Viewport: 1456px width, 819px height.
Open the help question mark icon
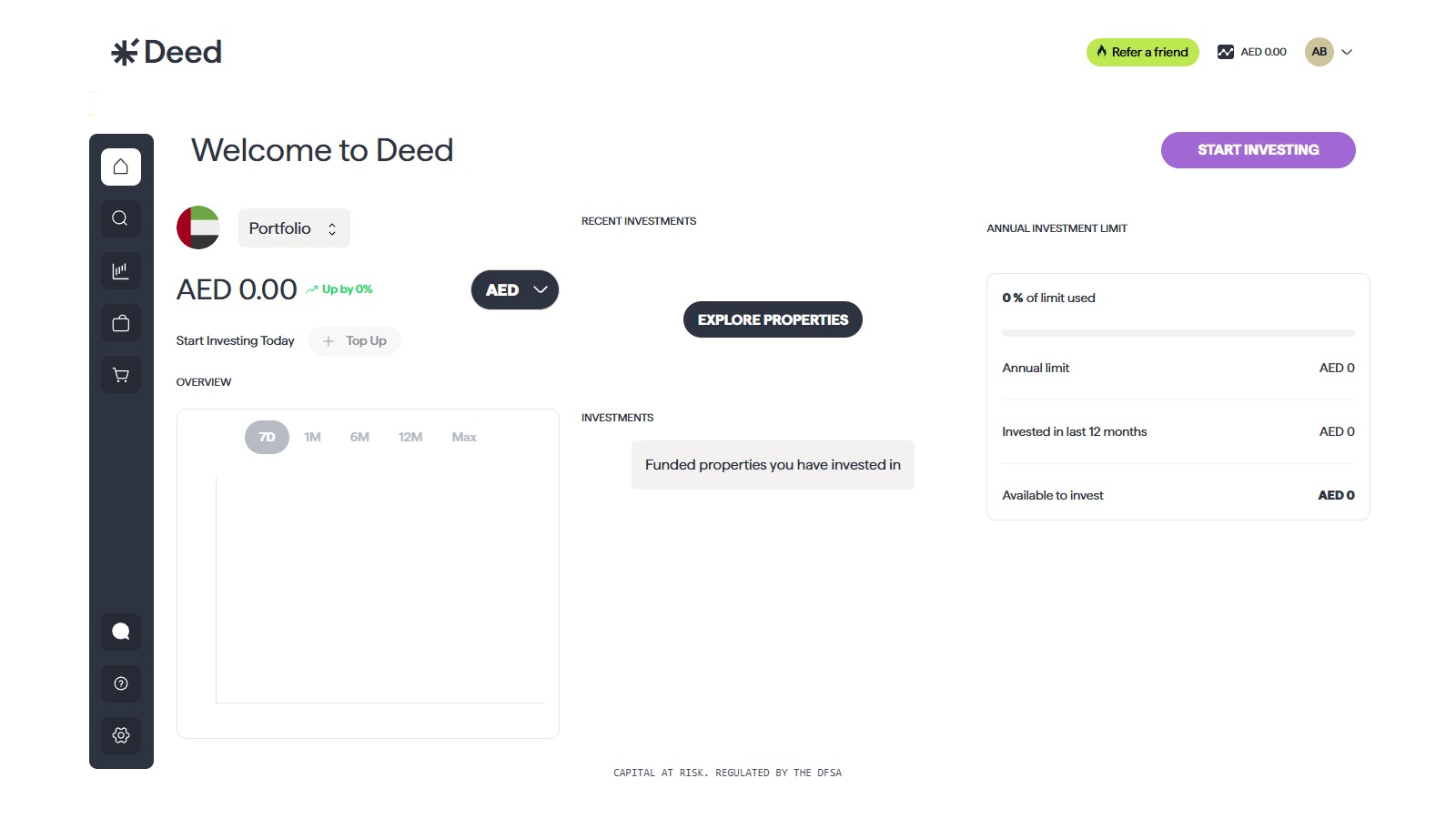(121, 683)
